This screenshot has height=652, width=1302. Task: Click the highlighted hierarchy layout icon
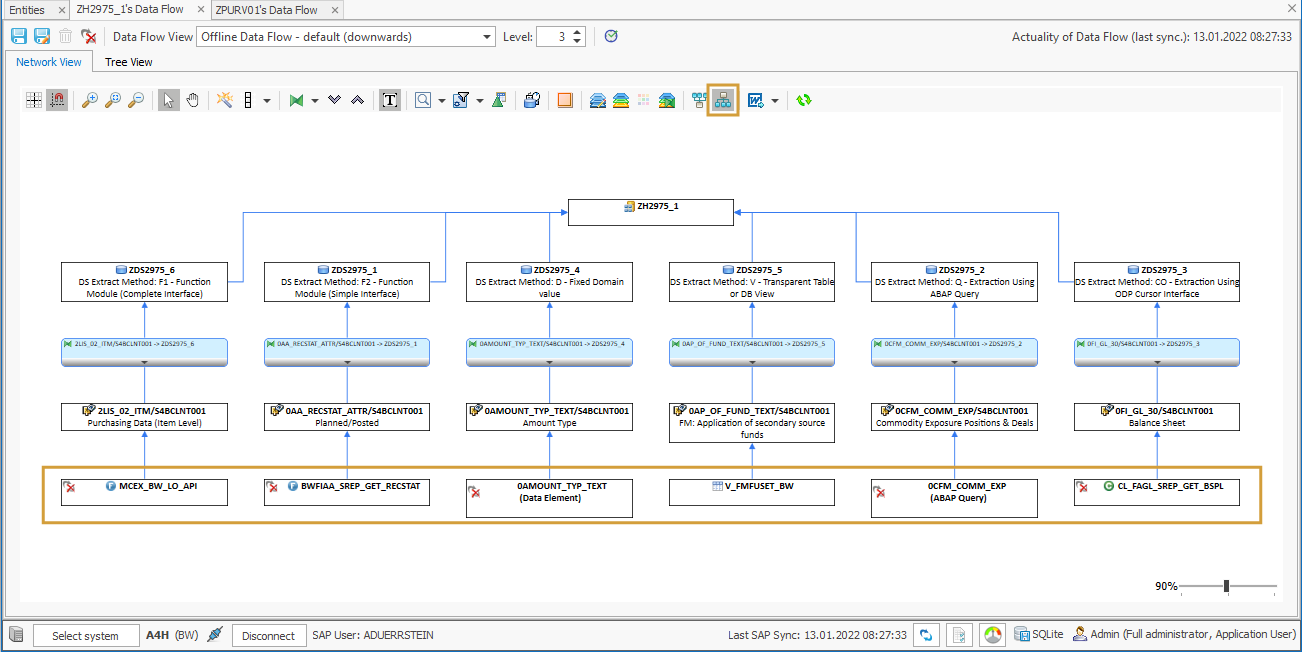coord(723,100)
